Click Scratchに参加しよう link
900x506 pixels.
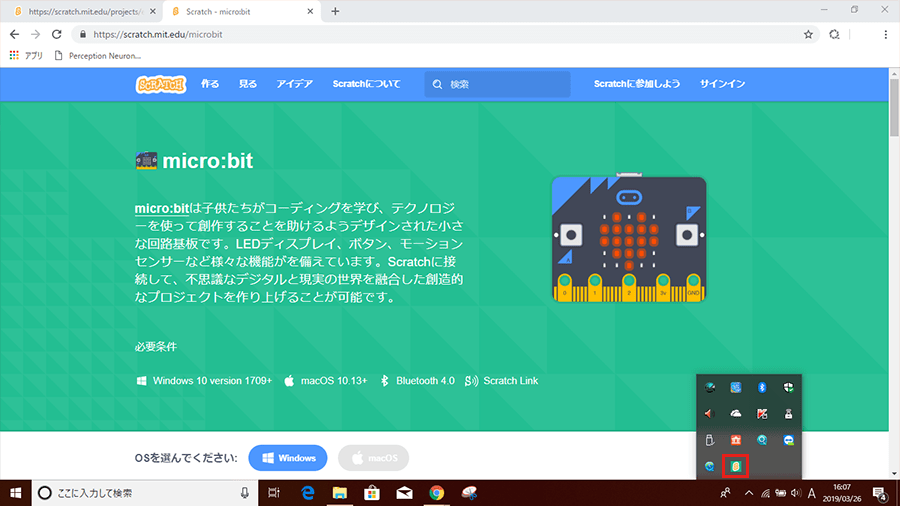pos(637,84)
